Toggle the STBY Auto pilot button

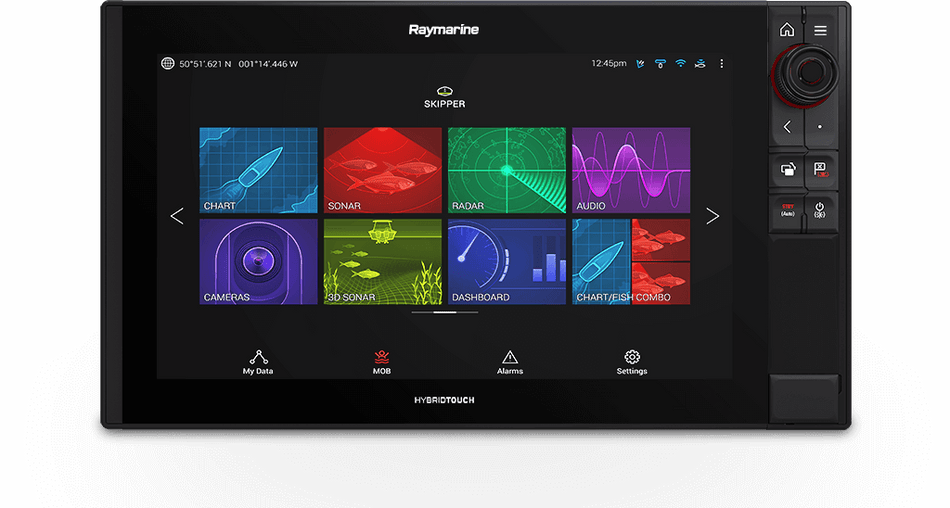tap(788, 210)
